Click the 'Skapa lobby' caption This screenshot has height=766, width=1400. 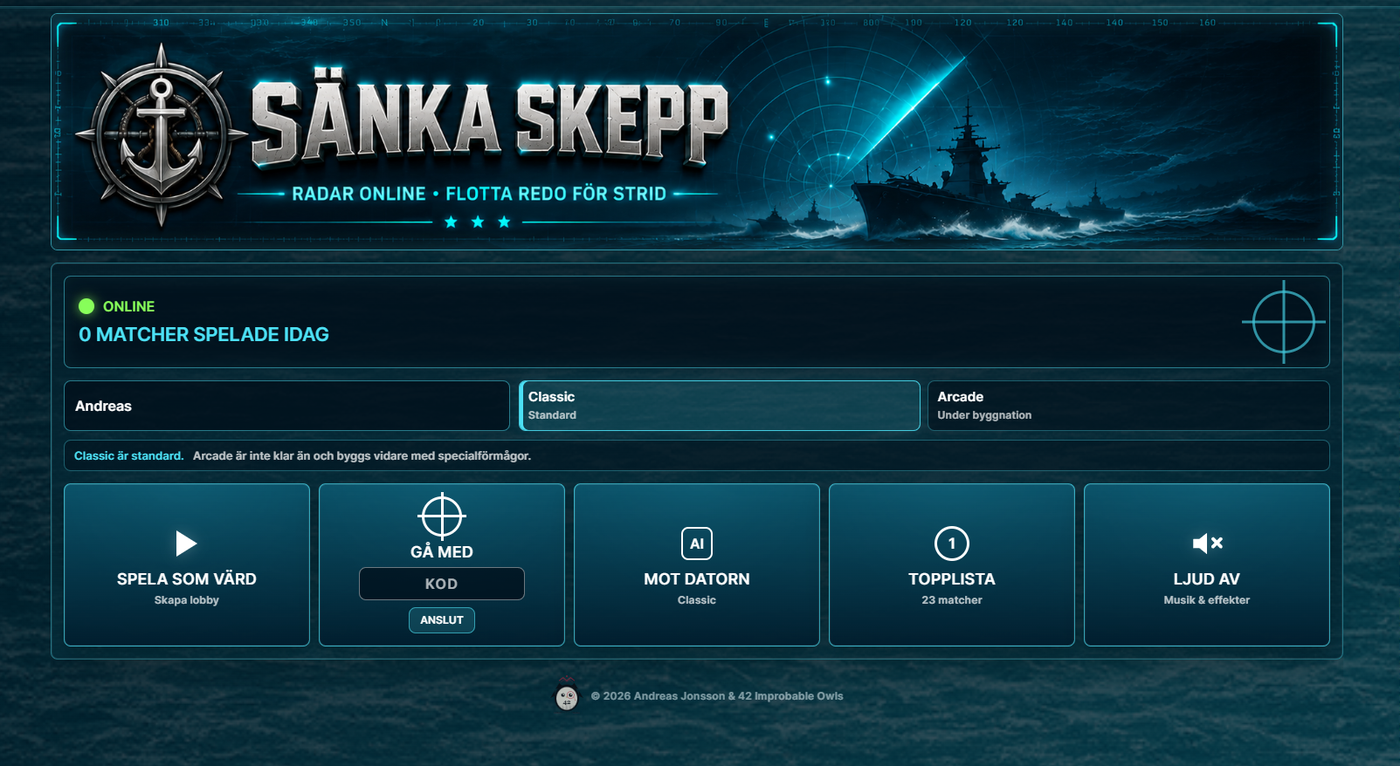(187, 600)
